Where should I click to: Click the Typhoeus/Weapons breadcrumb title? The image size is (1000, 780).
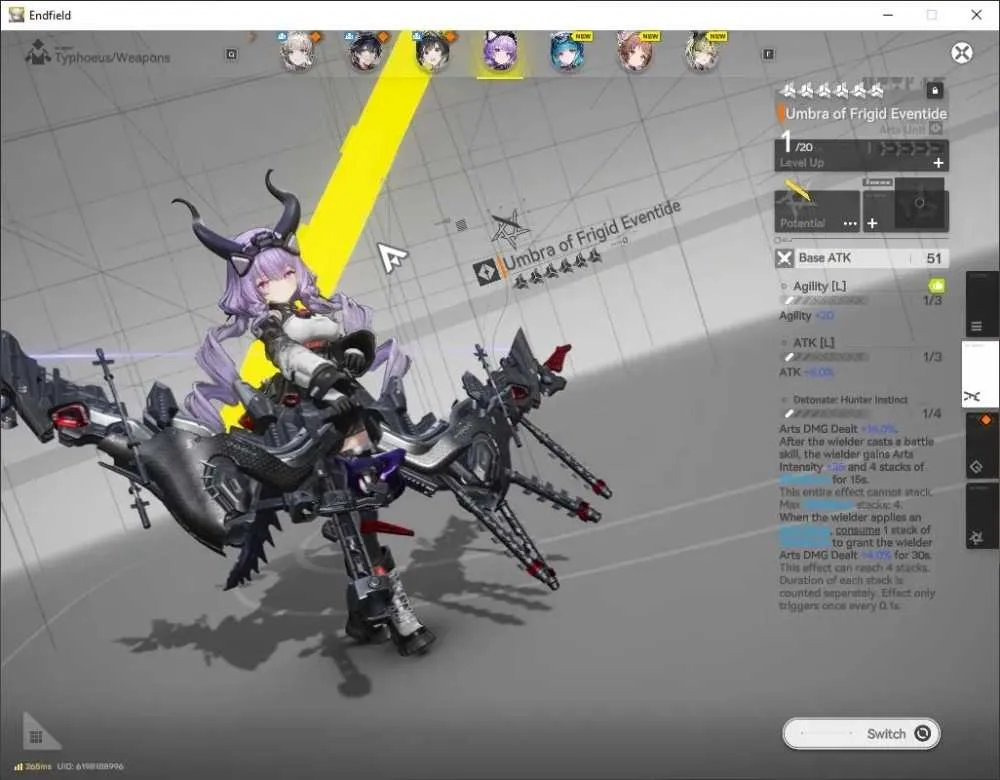[112, 58]
